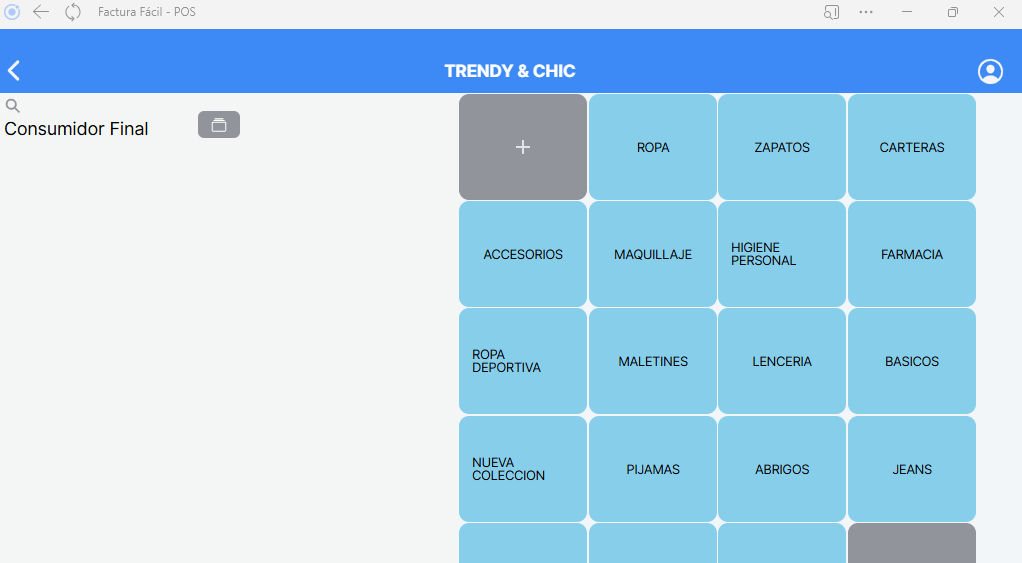Open the ZAPATOS category

[x=782, y=147]
